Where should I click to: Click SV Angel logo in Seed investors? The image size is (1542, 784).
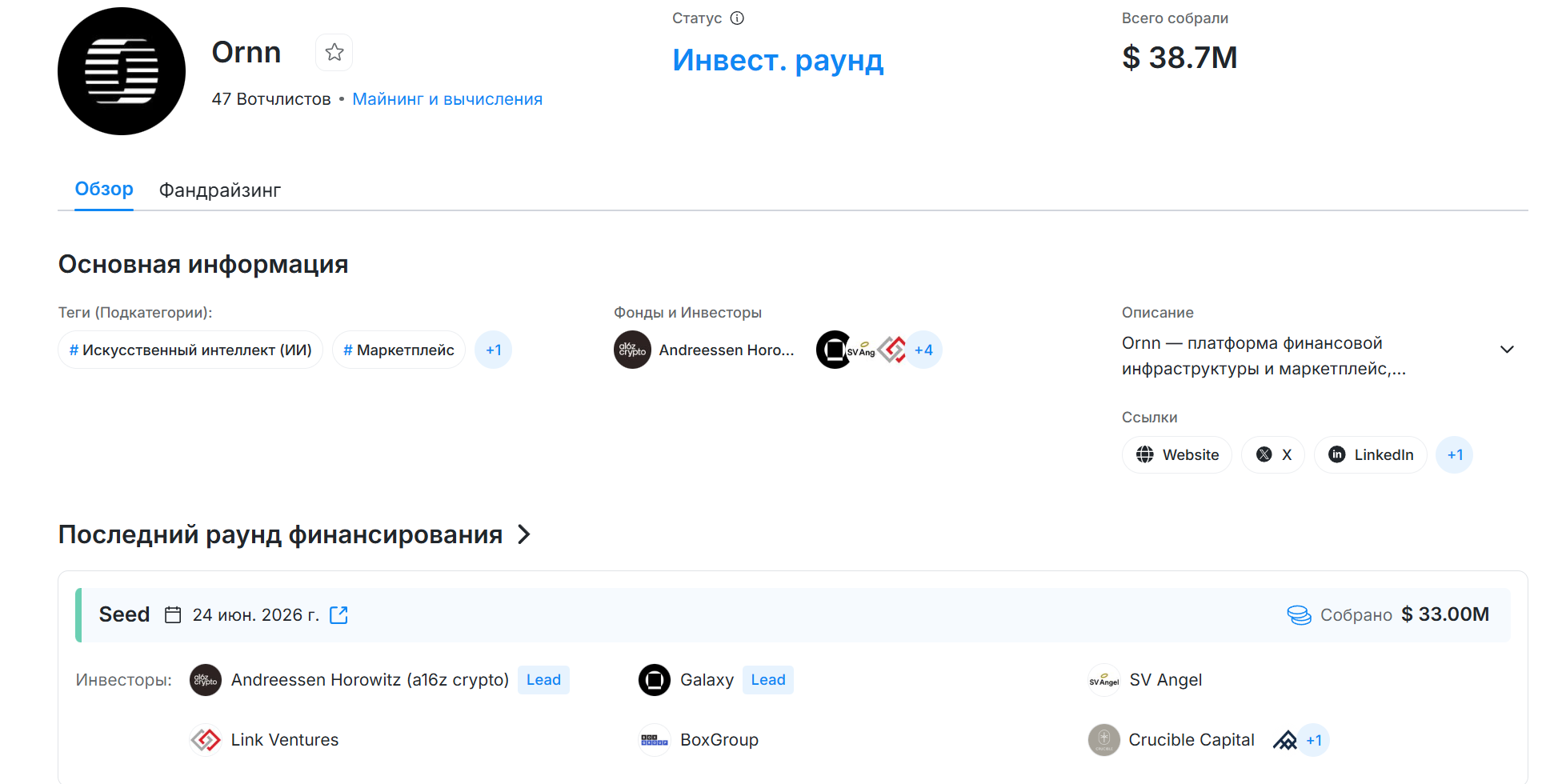(1104, 681)
